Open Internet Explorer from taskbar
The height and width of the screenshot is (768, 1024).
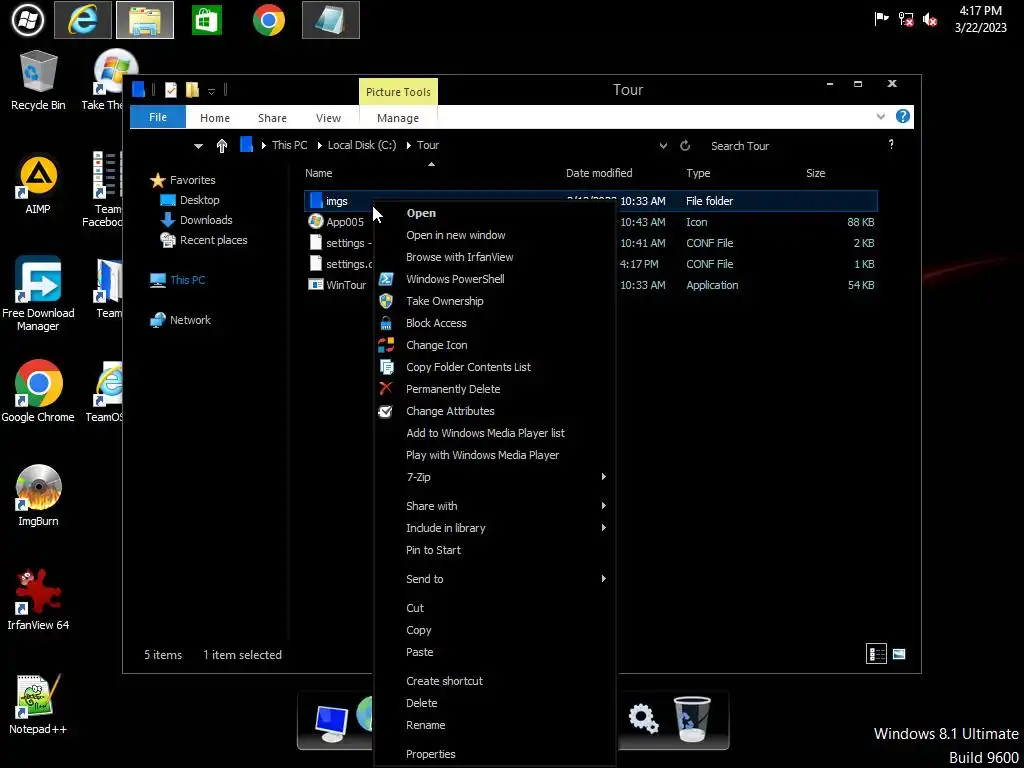pos(83,20)
